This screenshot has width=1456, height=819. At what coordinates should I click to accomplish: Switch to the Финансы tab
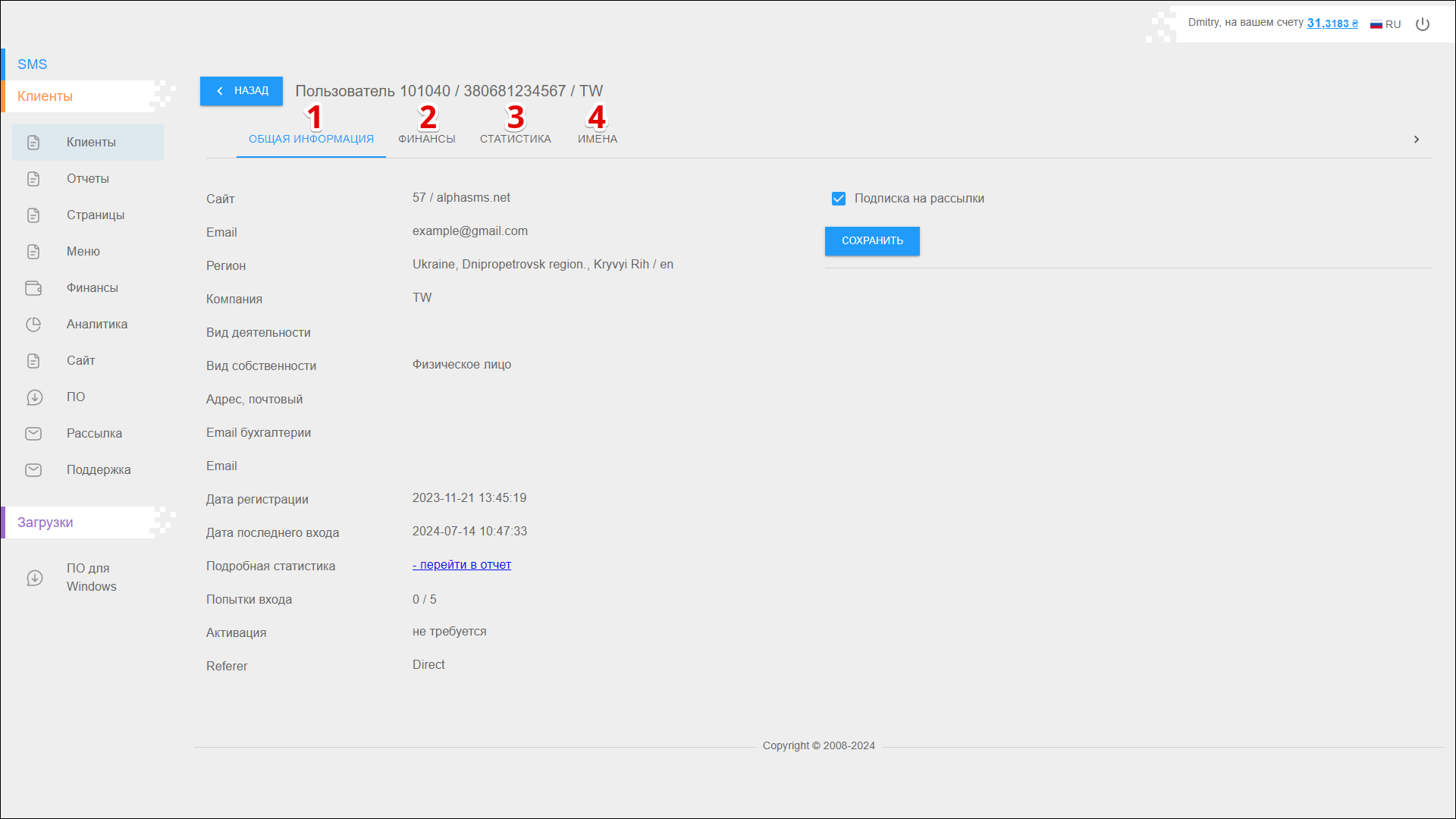coord(426,140)
